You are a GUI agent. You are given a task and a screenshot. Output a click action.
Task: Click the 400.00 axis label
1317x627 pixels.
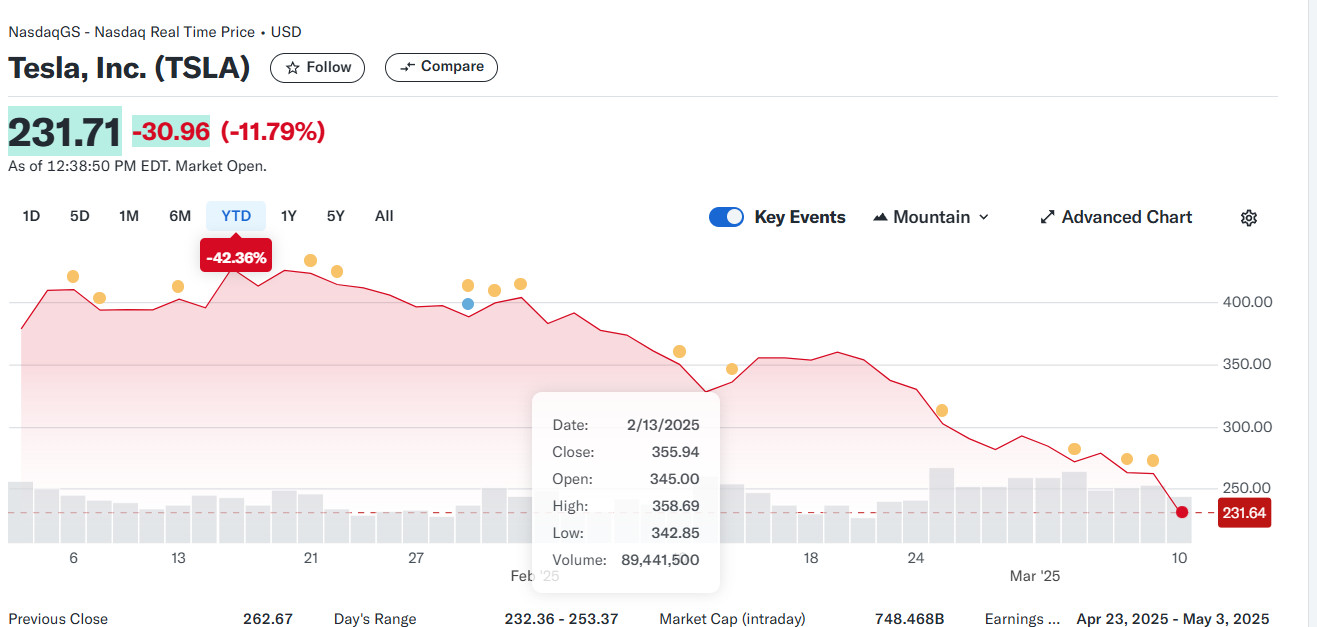point(1247,302)
